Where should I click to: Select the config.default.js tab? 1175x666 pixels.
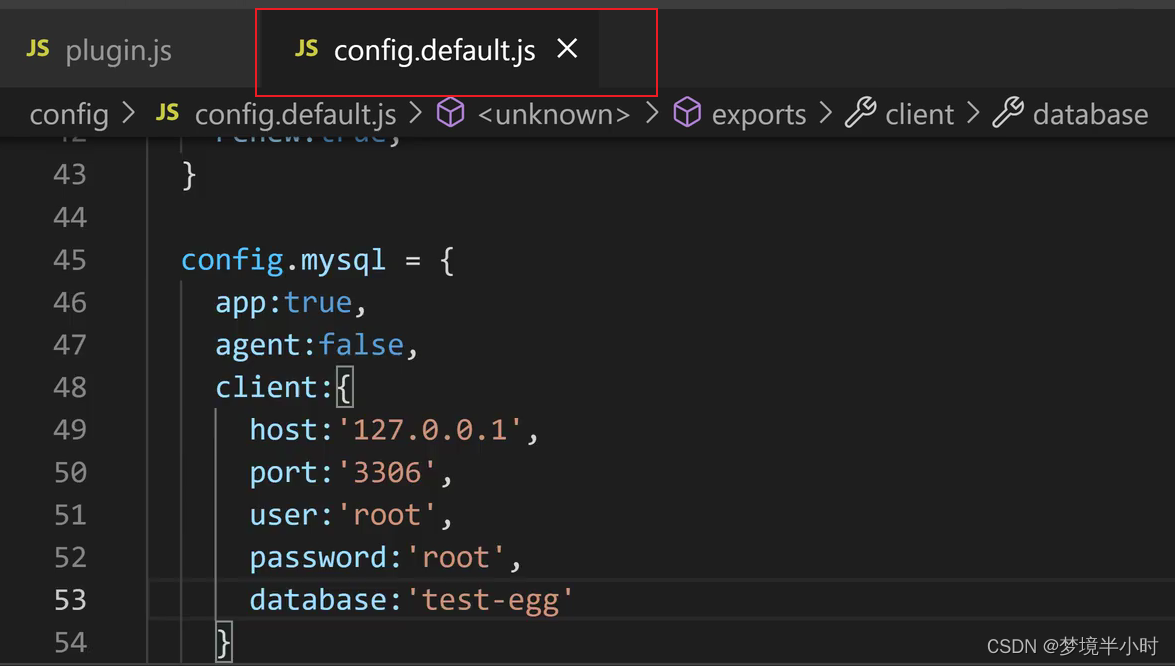434,47
